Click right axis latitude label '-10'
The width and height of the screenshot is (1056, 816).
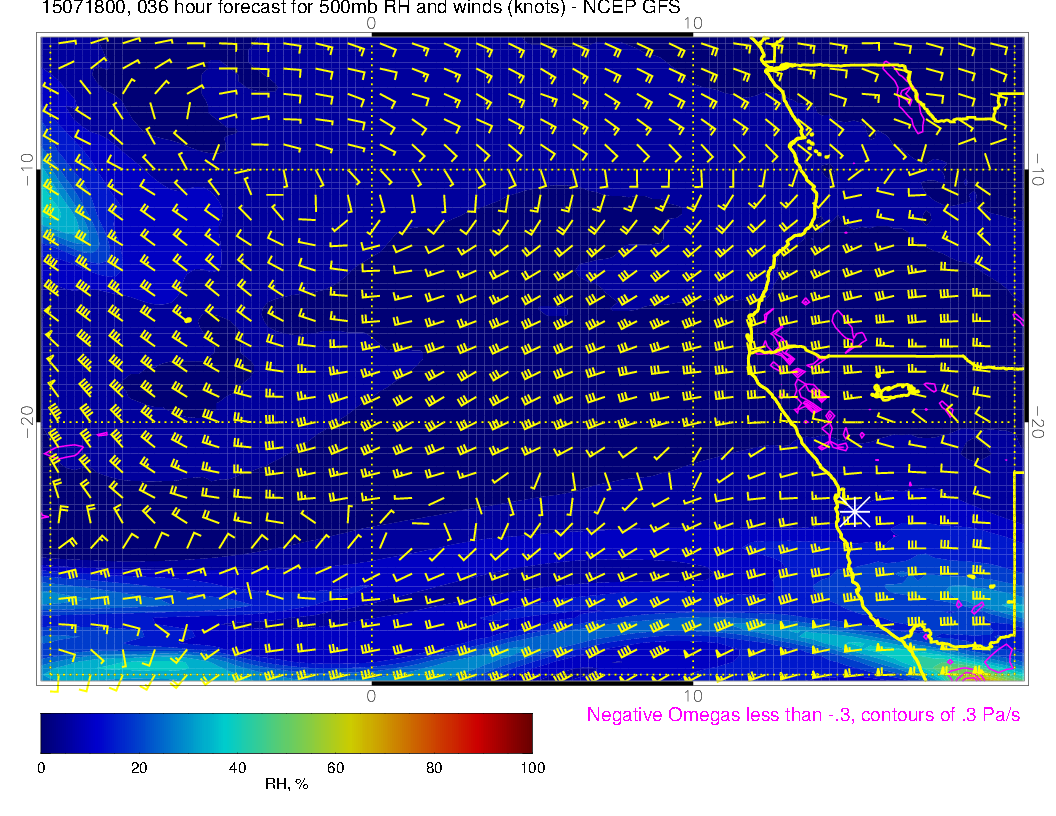coord(1038,170)
